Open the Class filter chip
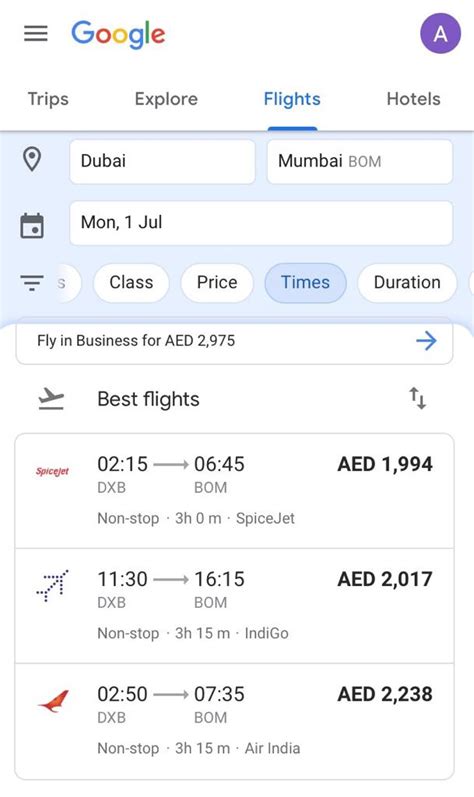This screenshot has height=797, width=474. pyautogui.click(x=131, y=283)
